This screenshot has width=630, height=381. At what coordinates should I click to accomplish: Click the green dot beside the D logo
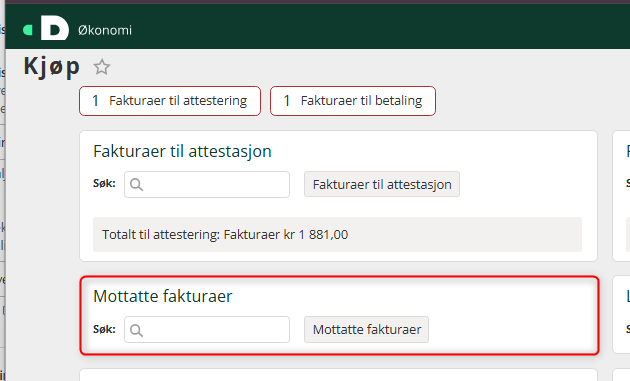28,30
